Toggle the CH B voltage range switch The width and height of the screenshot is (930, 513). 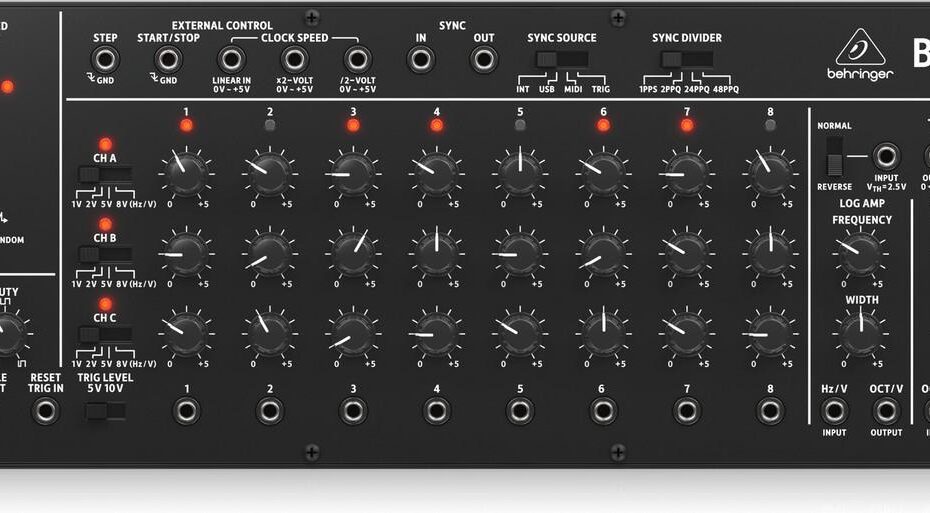click(105, 254)
